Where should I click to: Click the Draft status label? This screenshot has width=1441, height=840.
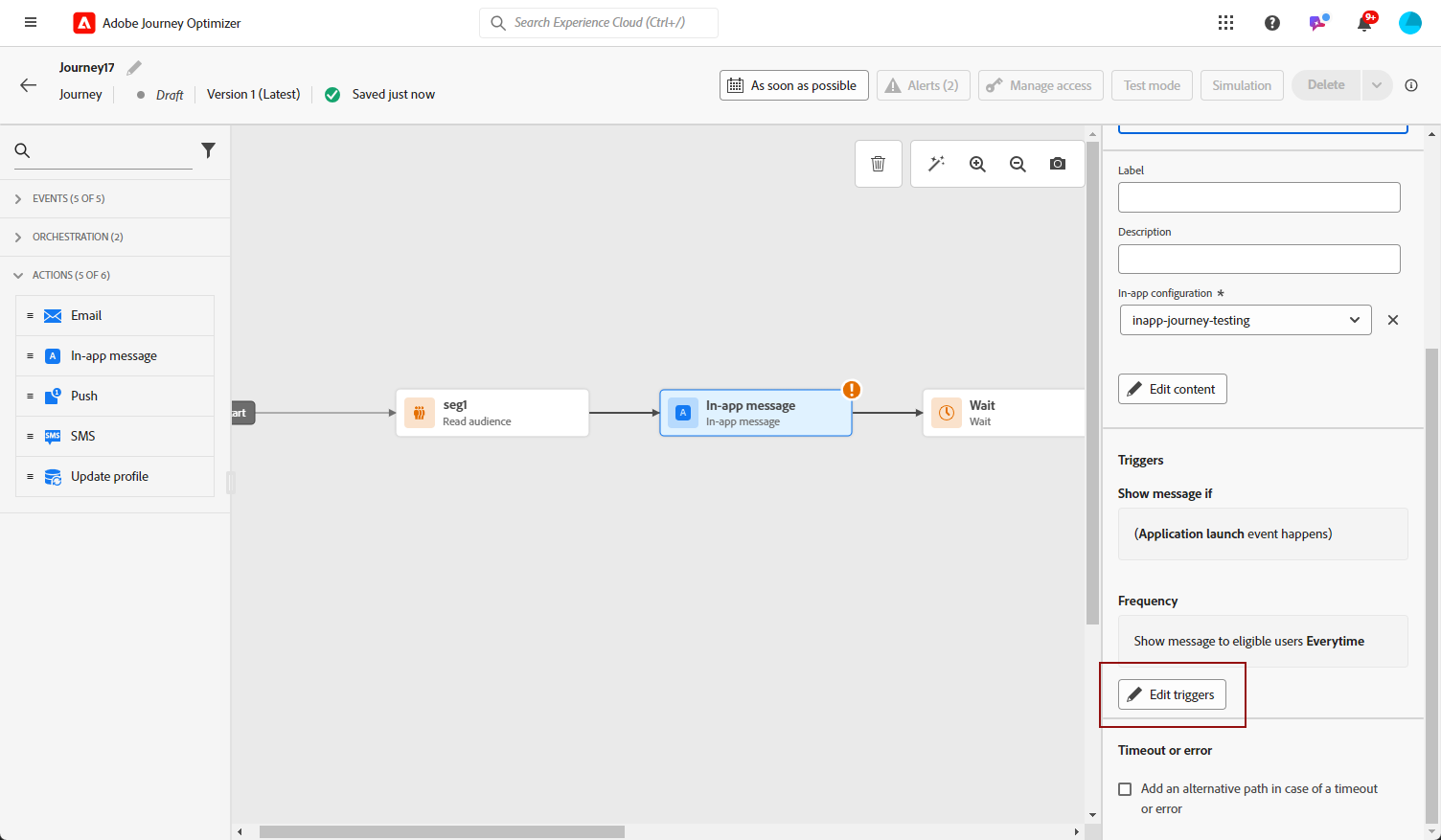tap(170, 95)
